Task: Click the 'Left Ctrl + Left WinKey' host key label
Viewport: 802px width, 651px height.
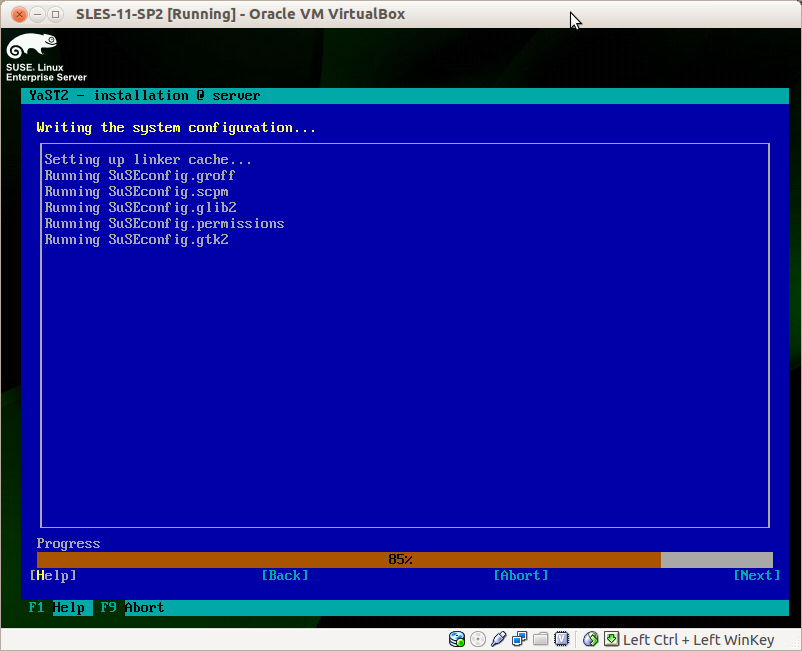Action: pyautogui.click(x=698, y=640)
